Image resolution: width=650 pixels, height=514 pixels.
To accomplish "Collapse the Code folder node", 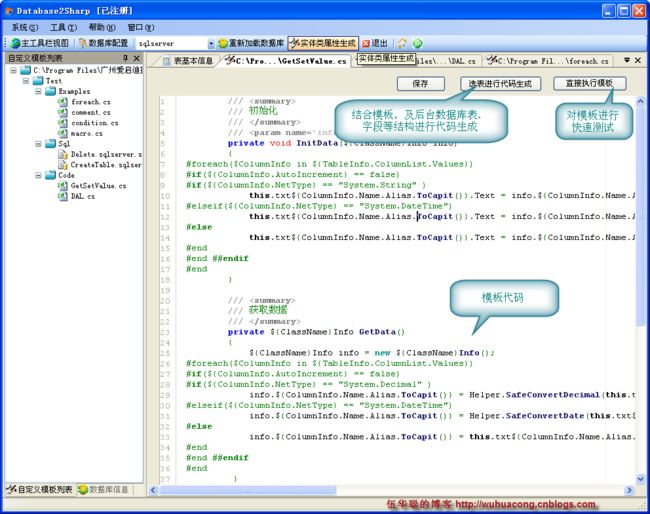I will [38, 175].
